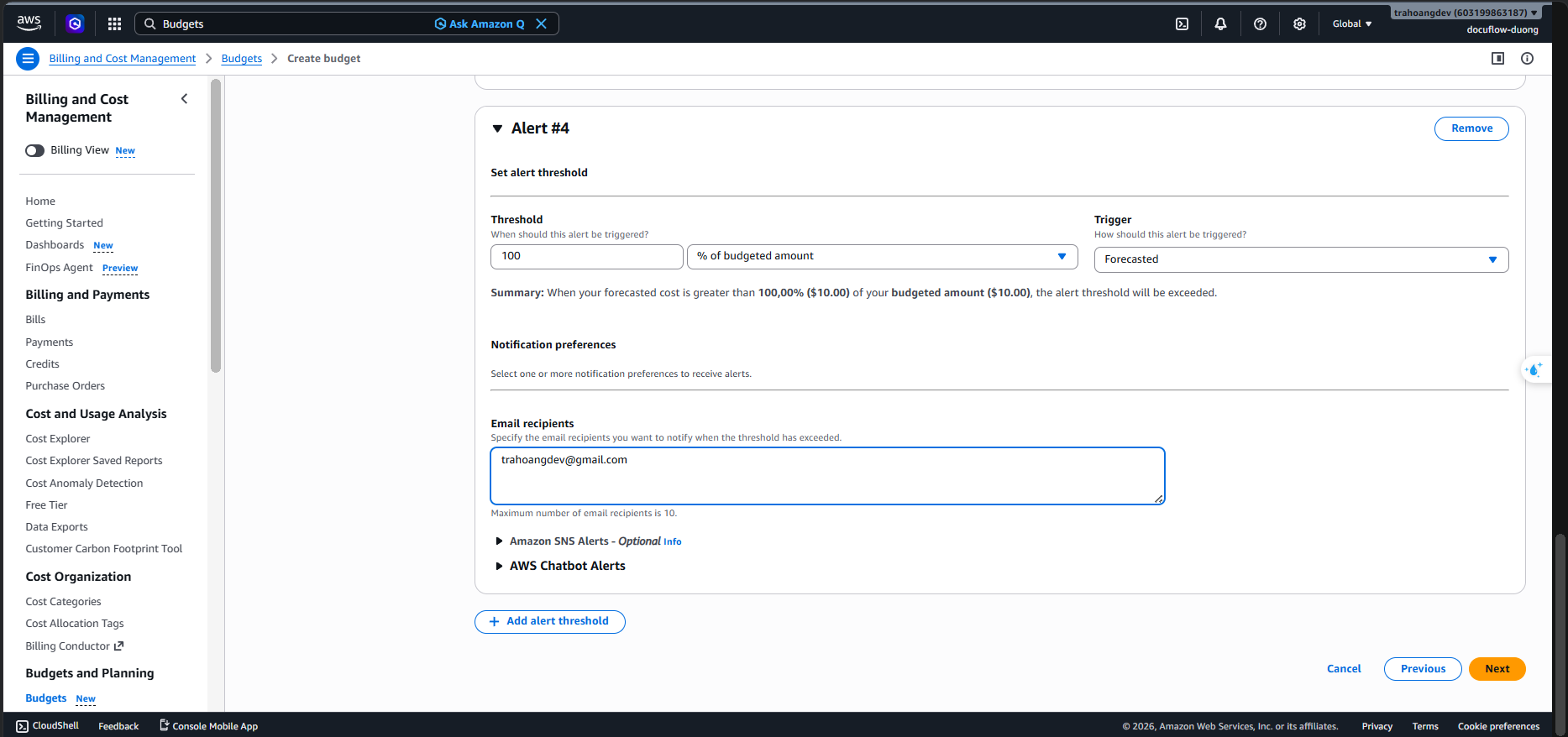This screenshot has height=737, width=1568.
Task: Open the AWS home logo
Action: click(29, 24)
